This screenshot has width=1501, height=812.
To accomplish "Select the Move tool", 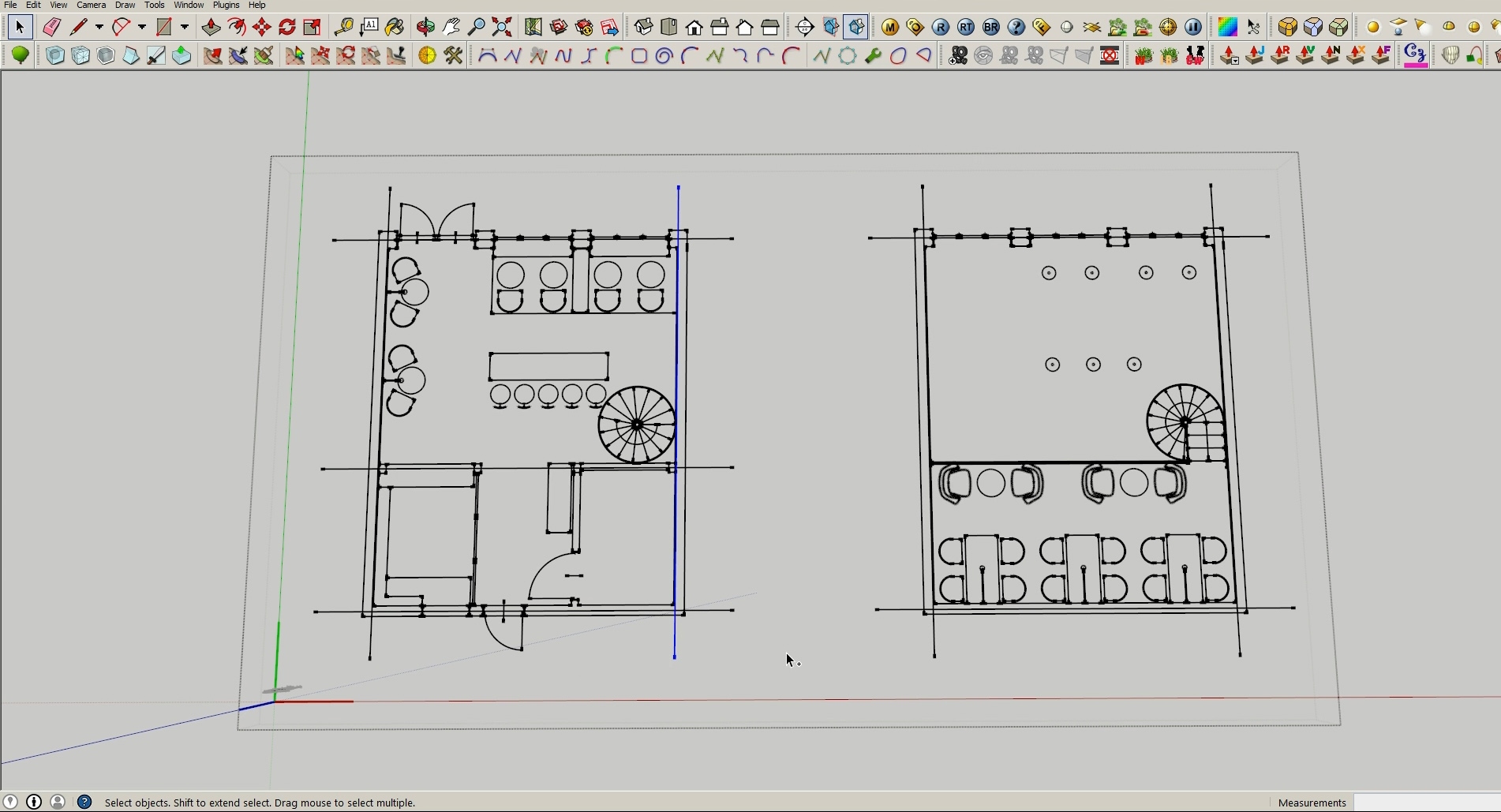I will [262, 27].
